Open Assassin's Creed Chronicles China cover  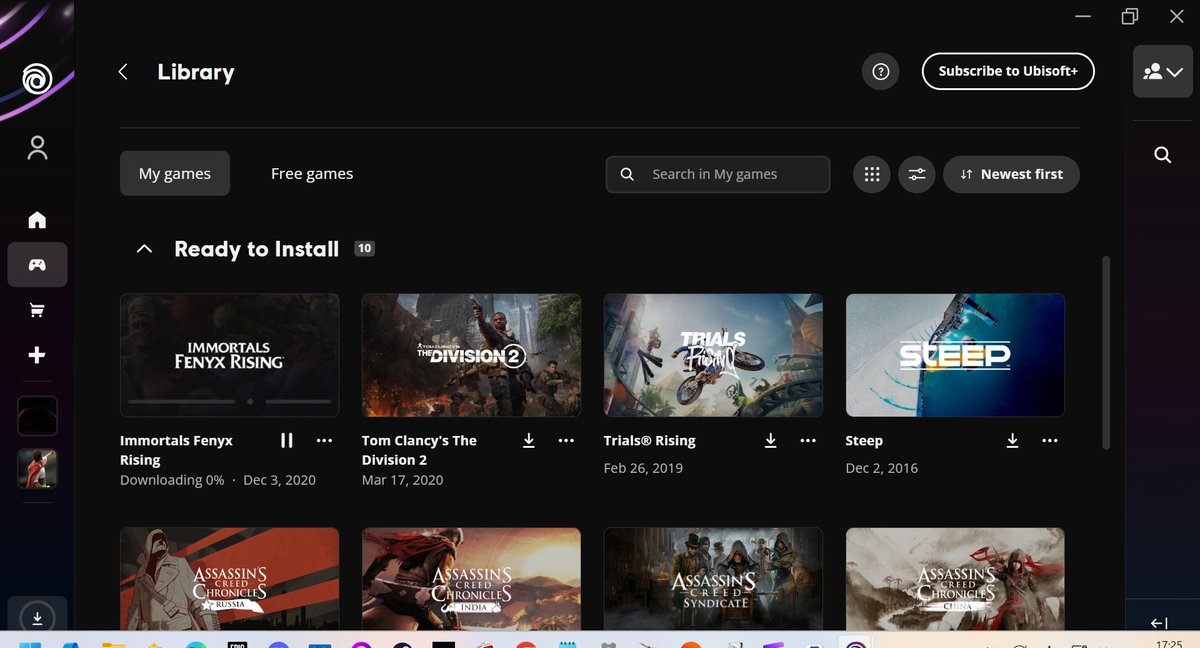[955, 579]
